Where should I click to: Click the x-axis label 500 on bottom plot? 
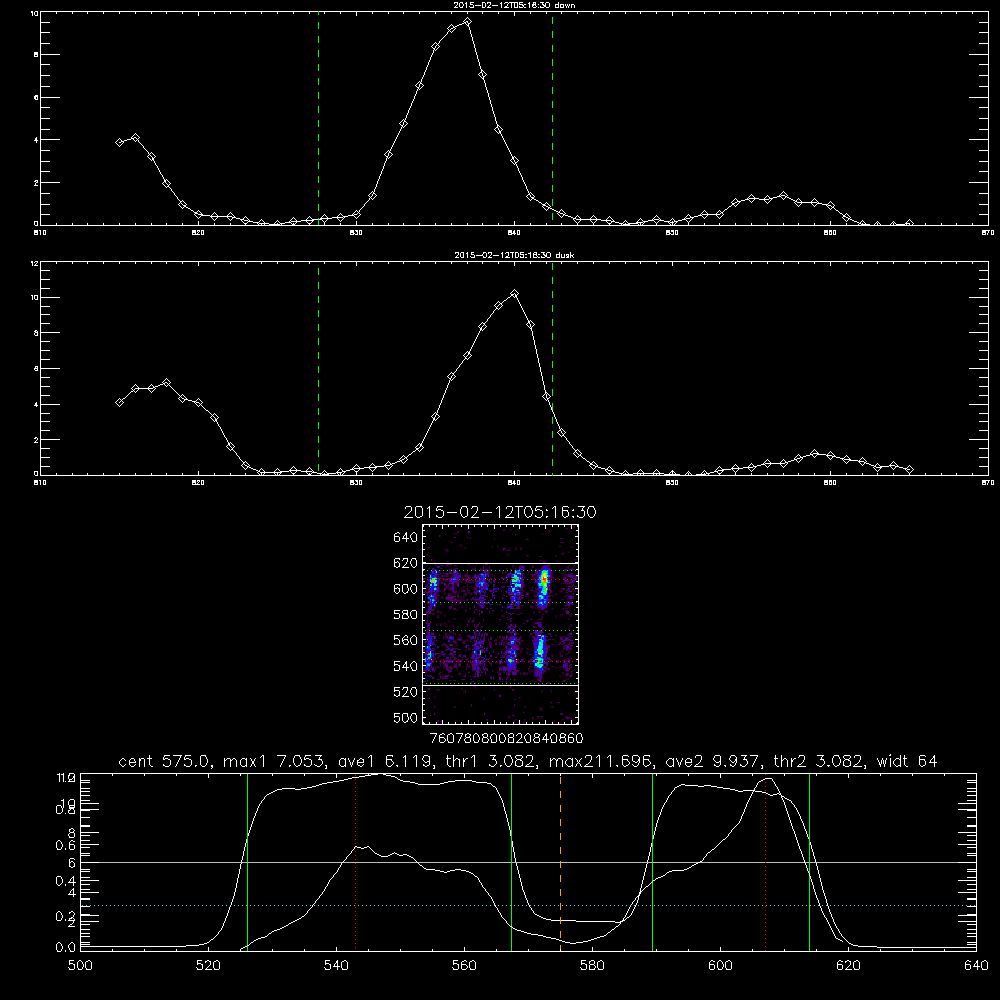click(x=80, y=966)
